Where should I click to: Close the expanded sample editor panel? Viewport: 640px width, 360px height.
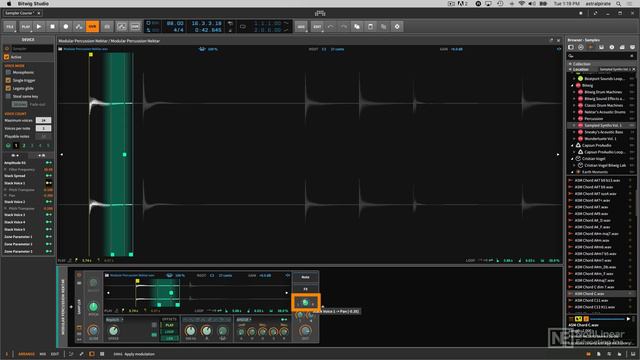[x=558, y=40]
